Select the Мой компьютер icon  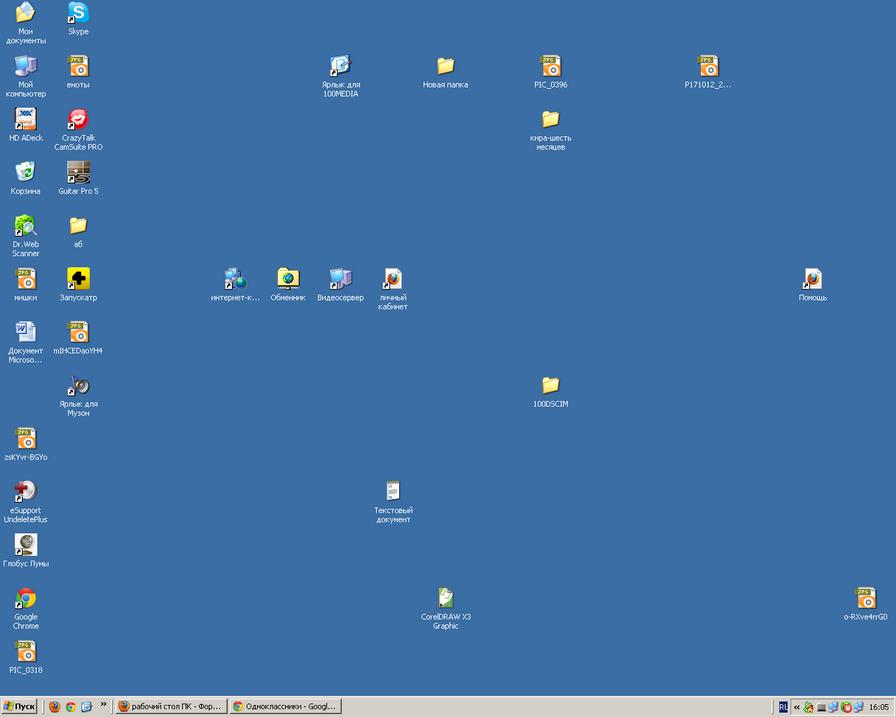pyautogui.click(x=25, y=67)
